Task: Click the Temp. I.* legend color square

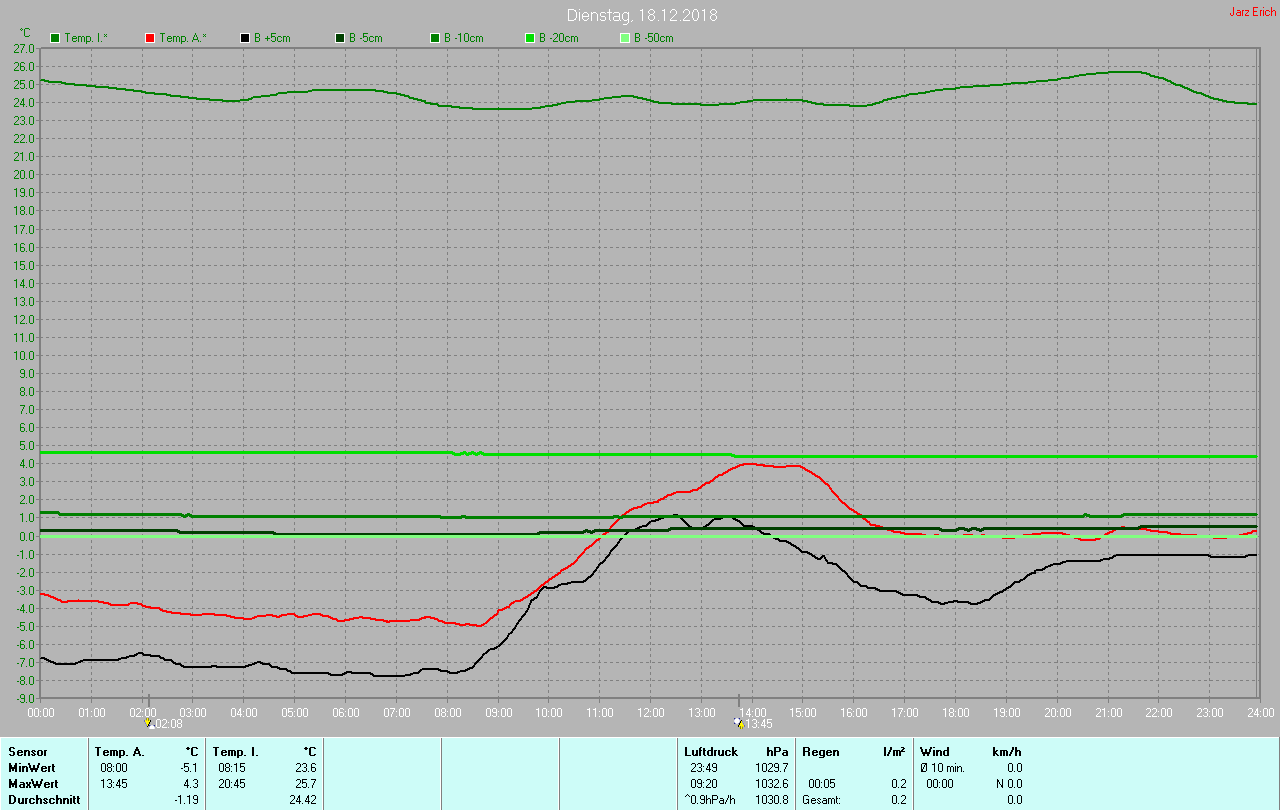Action: click(x=55, y=38)
